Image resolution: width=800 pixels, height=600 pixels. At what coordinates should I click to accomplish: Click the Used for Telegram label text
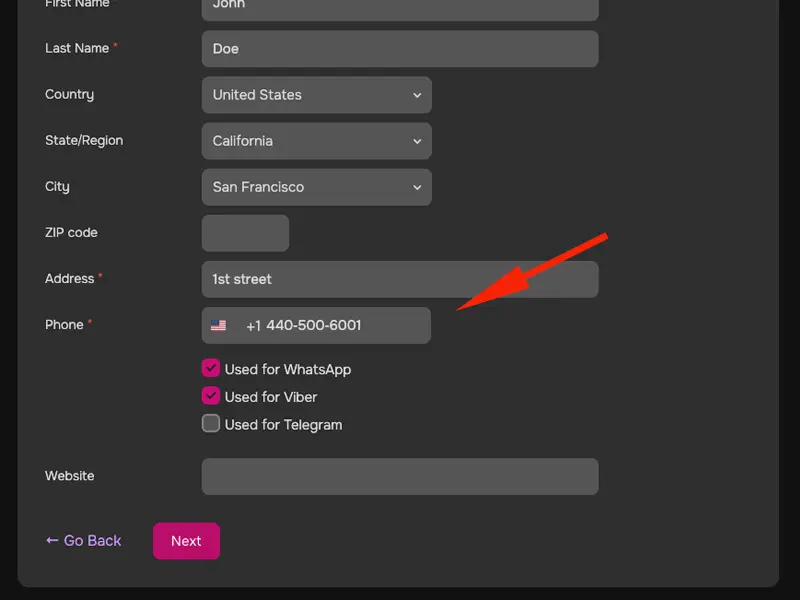coord(283,425)
